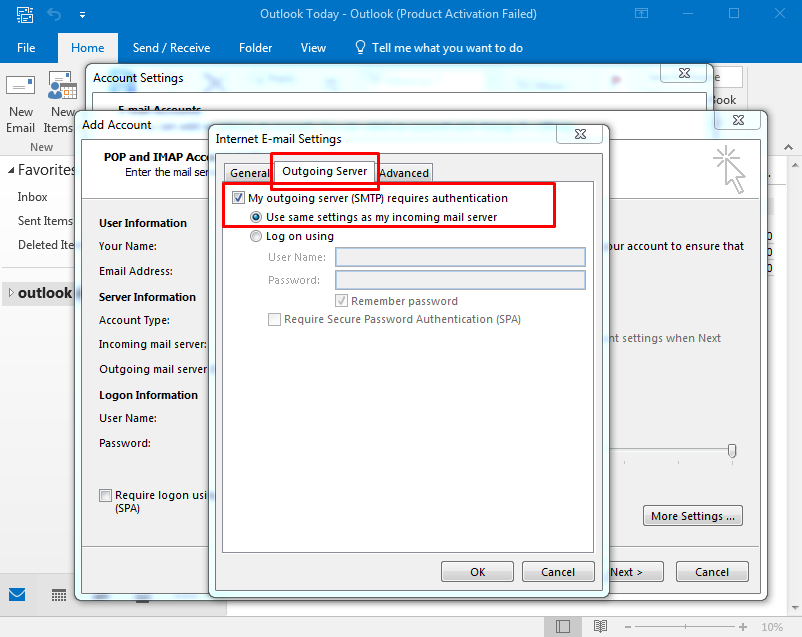The width and height of the screenshot is (802, 637).
Task: Open the Calendar view icon at bottom
Action: [x=59, y=595]
